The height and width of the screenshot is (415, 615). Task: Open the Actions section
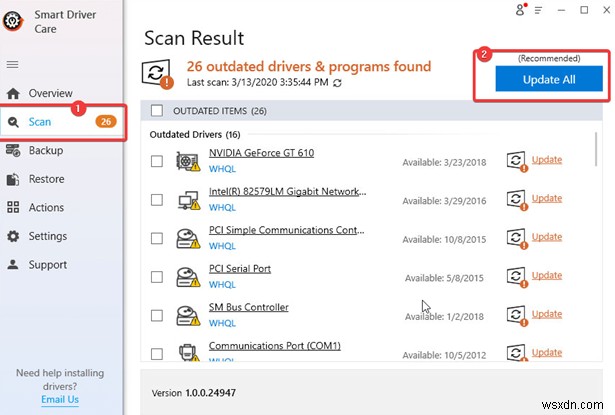(x=46, y=208)
